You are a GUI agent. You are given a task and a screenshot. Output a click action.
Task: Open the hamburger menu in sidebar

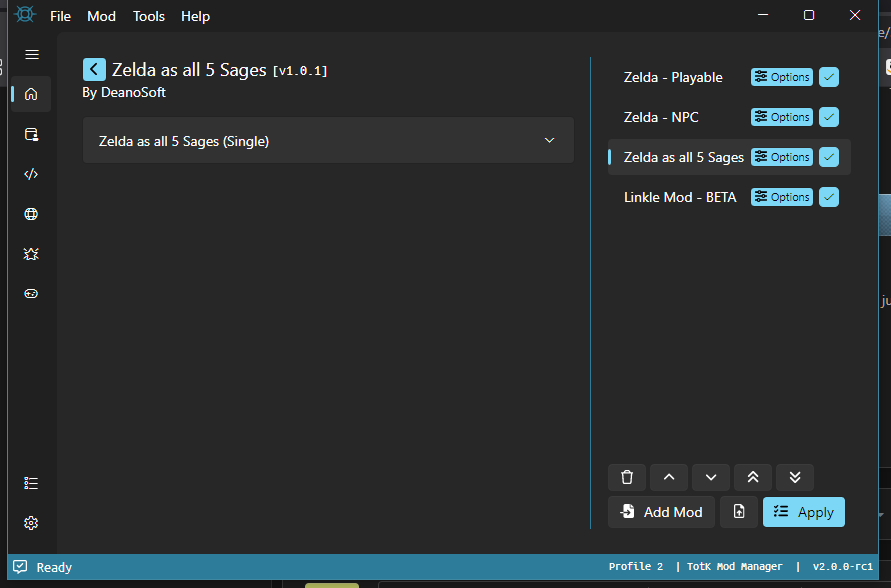(x=32, y=55)
